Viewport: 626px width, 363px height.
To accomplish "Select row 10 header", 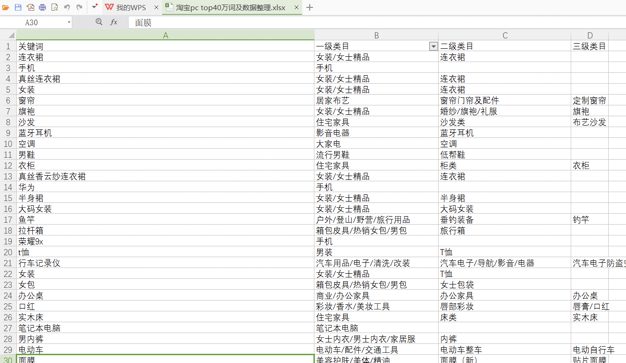I will 8,144.
